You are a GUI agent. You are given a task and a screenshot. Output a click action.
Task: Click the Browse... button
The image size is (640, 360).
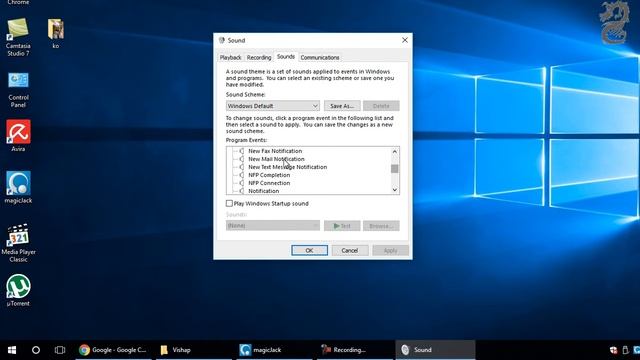(381, 226)
